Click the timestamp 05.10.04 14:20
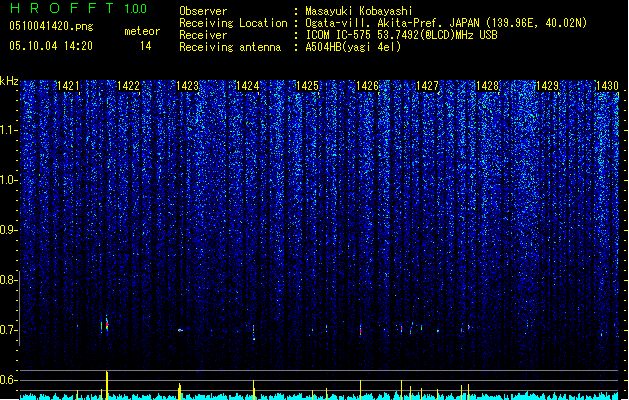The width and height of the screenshot is (629, 400). tap(51, 46)
